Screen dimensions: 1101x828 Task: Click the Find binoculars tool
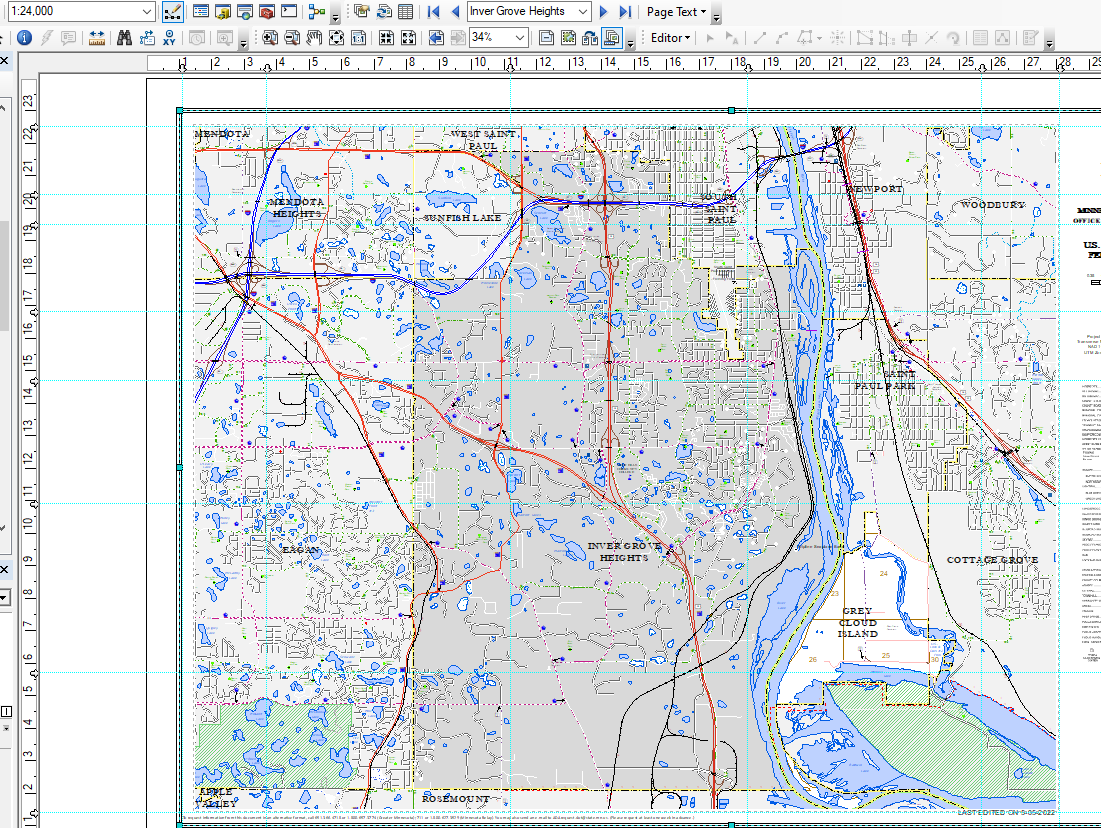click(x=125, y=38)
